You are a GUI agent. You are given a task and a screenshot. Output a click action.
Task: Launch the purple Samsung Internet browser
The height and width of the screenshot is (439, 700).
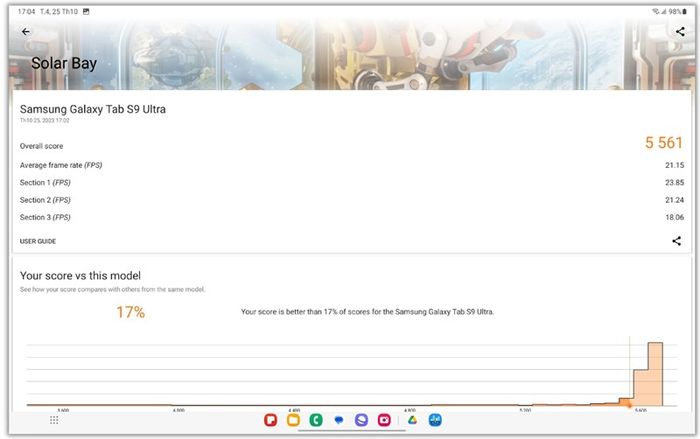coord(361,420)
